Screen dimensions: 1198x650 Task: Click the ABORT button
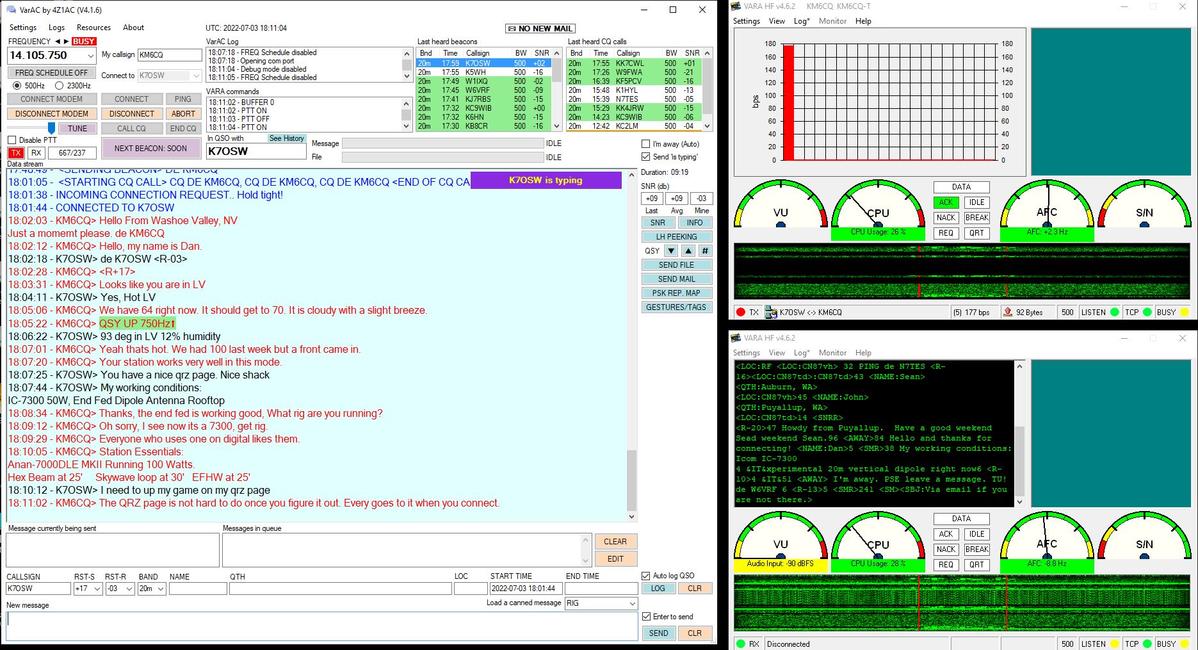click(x=183, y=114)
